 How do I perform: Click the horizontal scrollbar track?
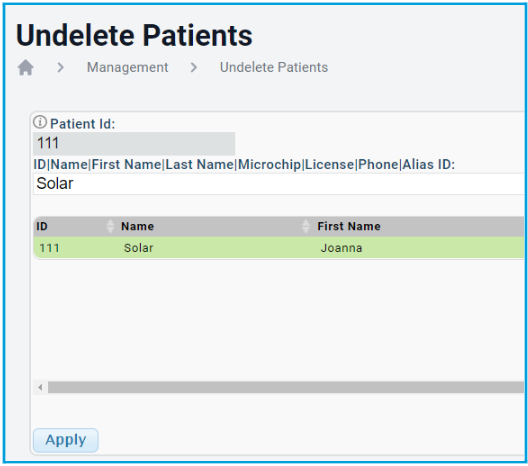(x=286, y=387)
